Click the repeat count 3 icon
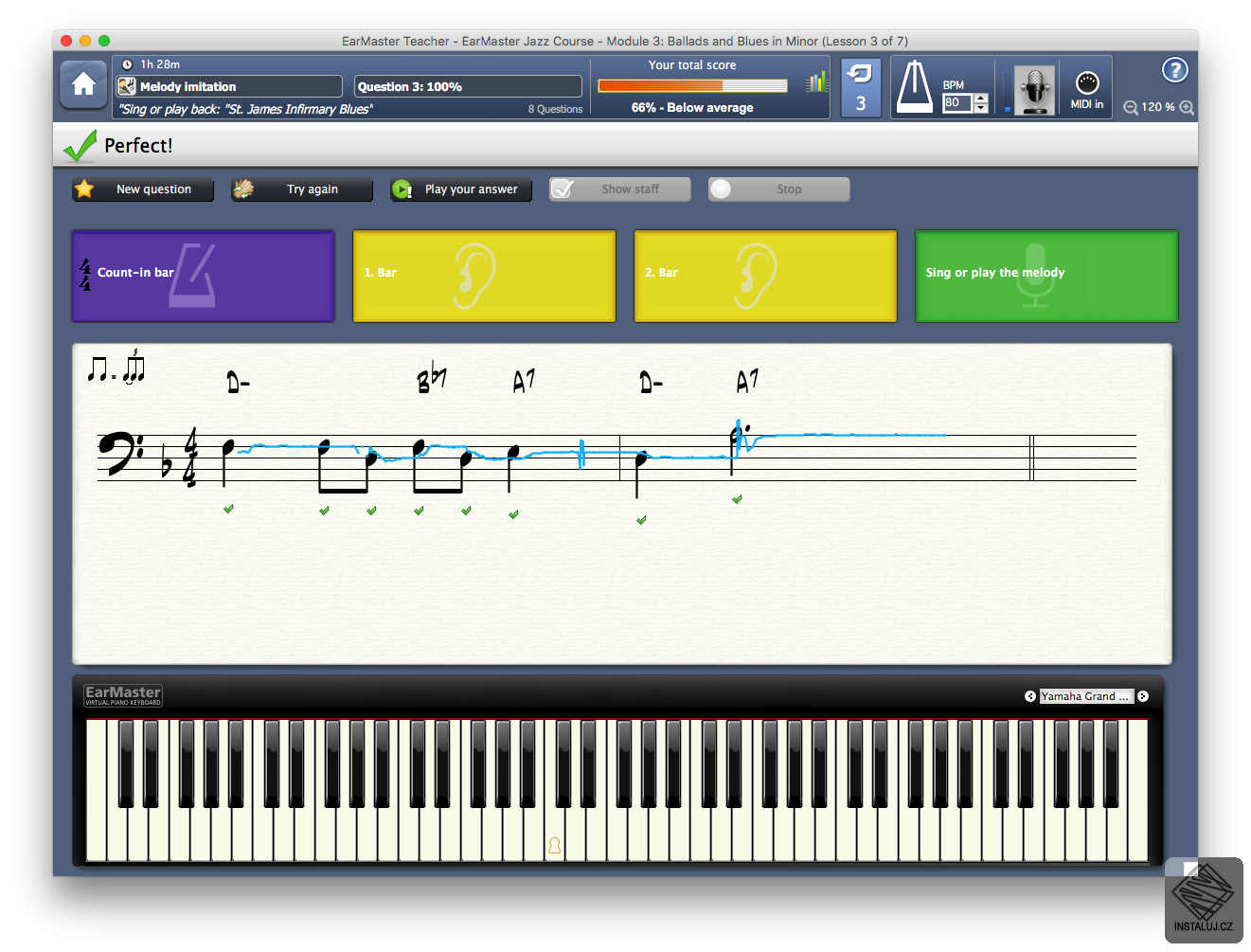The width and height of the screenshot is (1251, 952). pos(861,87)
